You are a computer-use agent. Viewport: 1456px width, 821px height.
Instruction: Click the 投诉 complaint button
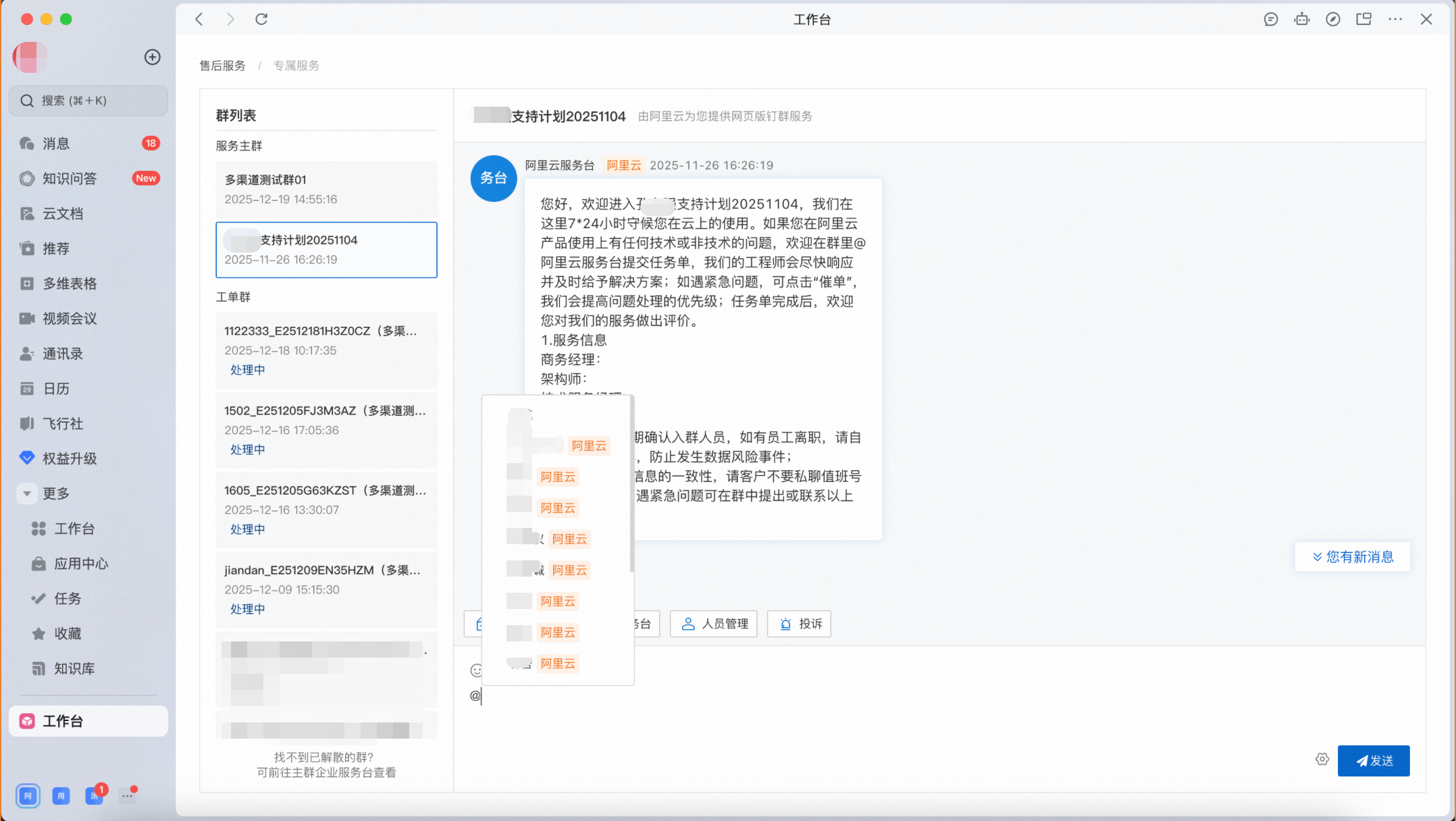pos(800,624)
